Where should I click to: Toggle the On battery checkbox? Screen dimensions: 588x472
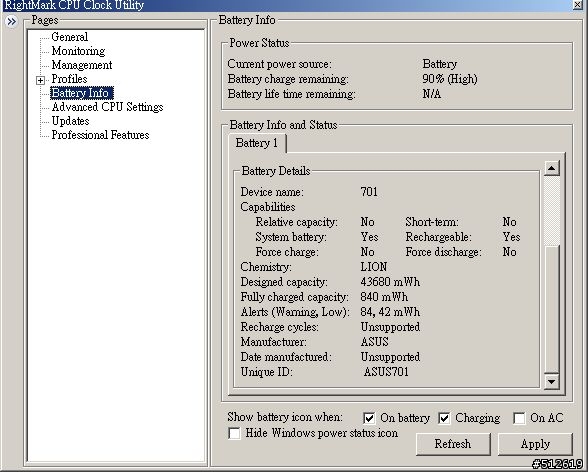pyautogui.click(x=369, y=418)
